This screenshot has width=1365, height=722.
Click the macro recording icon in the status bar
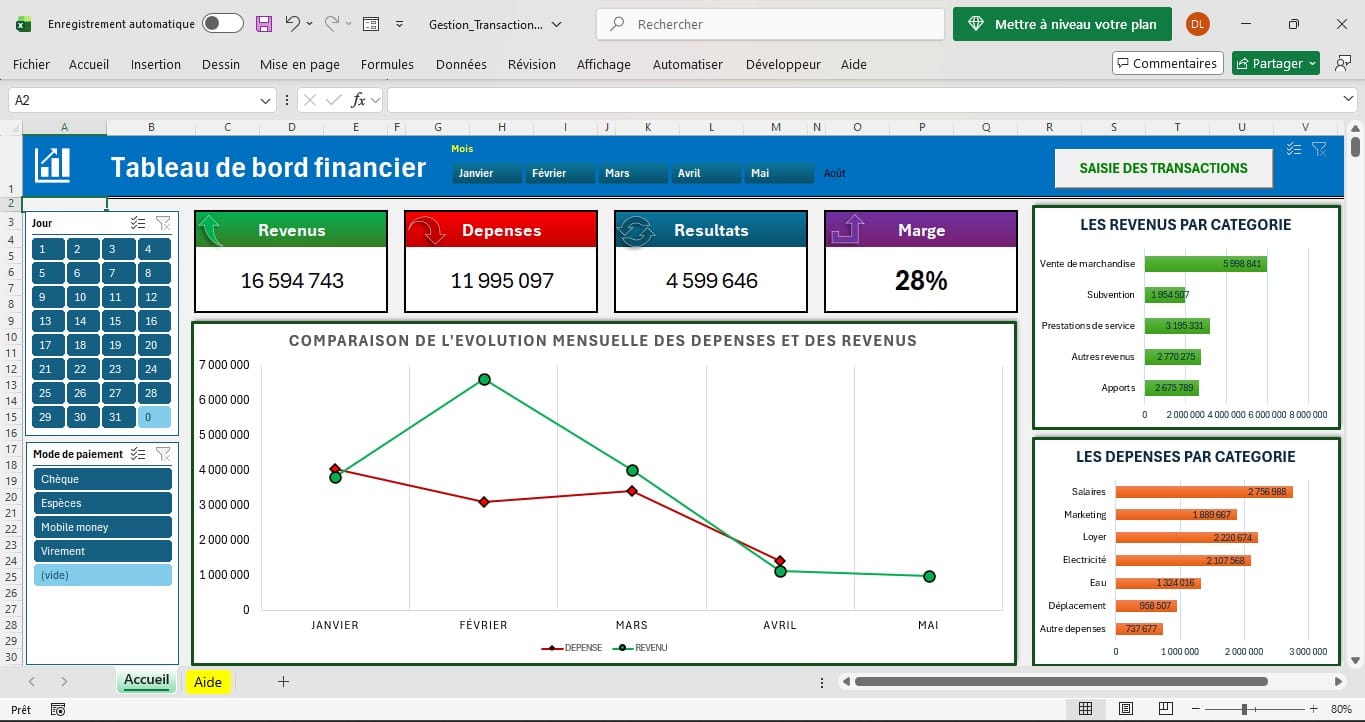tap(58, 710)
